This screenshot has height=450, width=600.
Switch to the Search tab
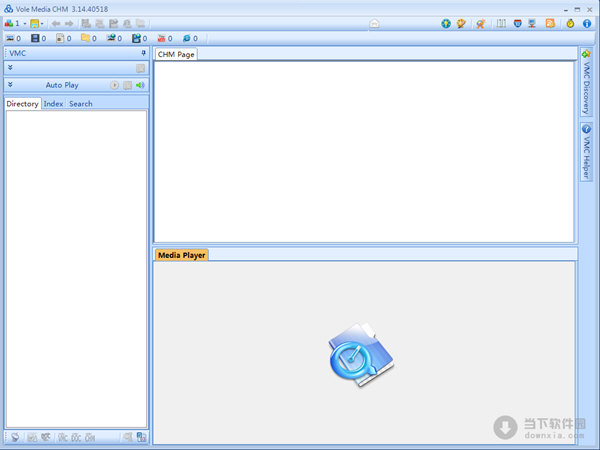pos(81,104)
